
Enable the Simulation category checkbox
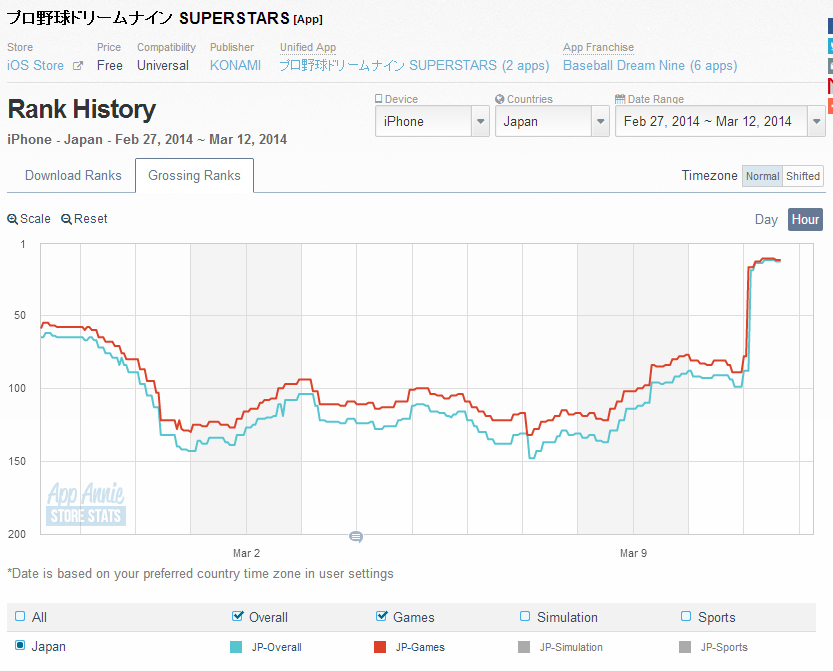click(x=525, y=616)
